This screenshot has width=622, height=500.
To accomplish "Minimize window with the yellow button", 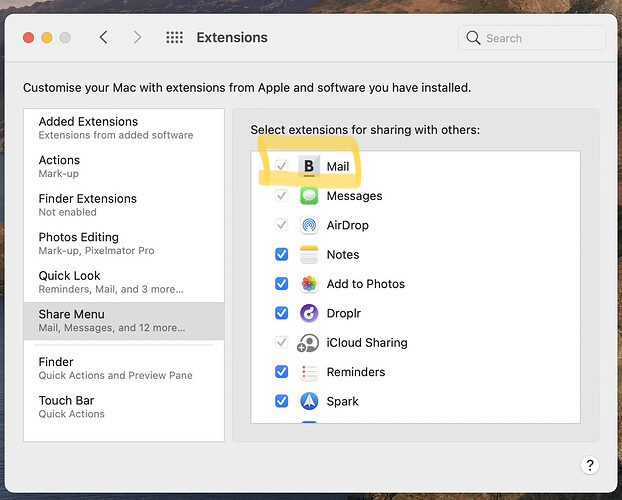I will click(47, 38).
